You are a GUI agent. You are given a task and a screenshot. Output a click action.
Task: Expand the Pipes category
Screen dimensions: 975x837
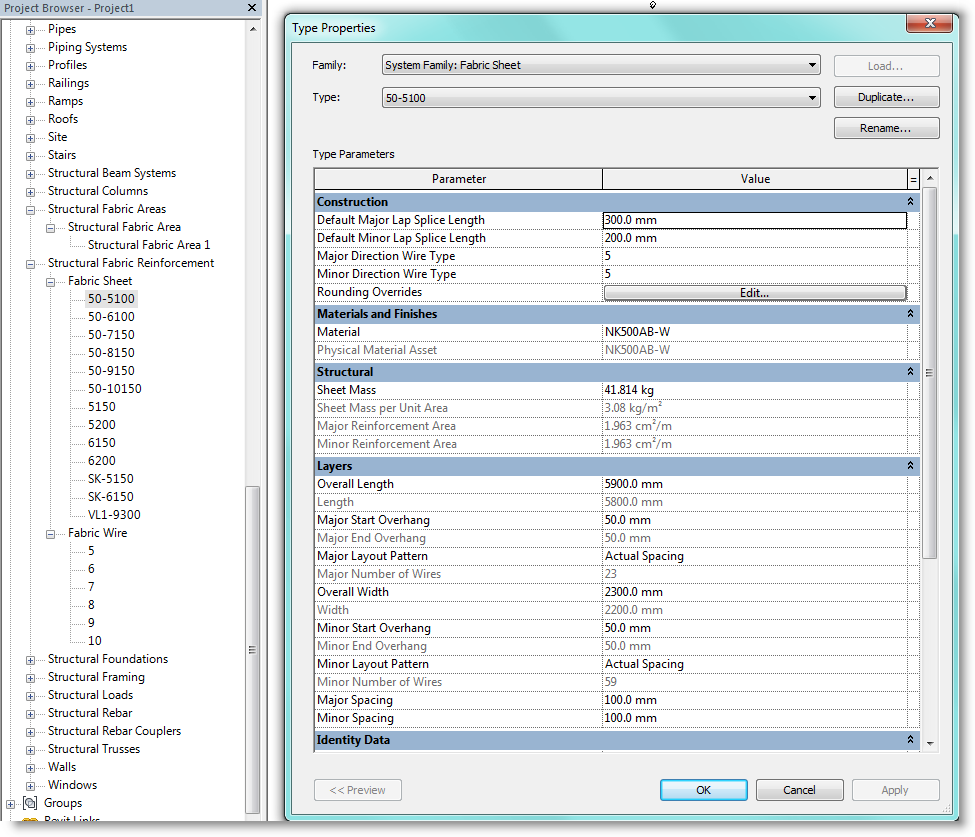click(30, 28)
